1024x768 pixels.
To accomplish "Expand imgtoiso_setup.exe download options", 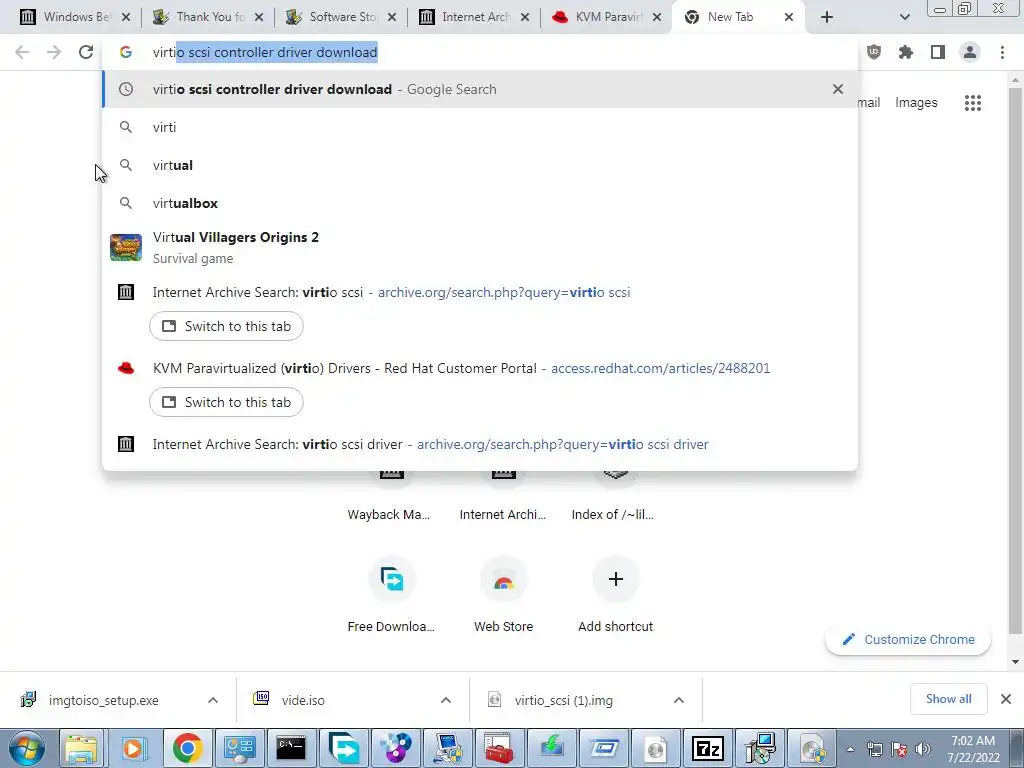I will [x=213, y=700].
